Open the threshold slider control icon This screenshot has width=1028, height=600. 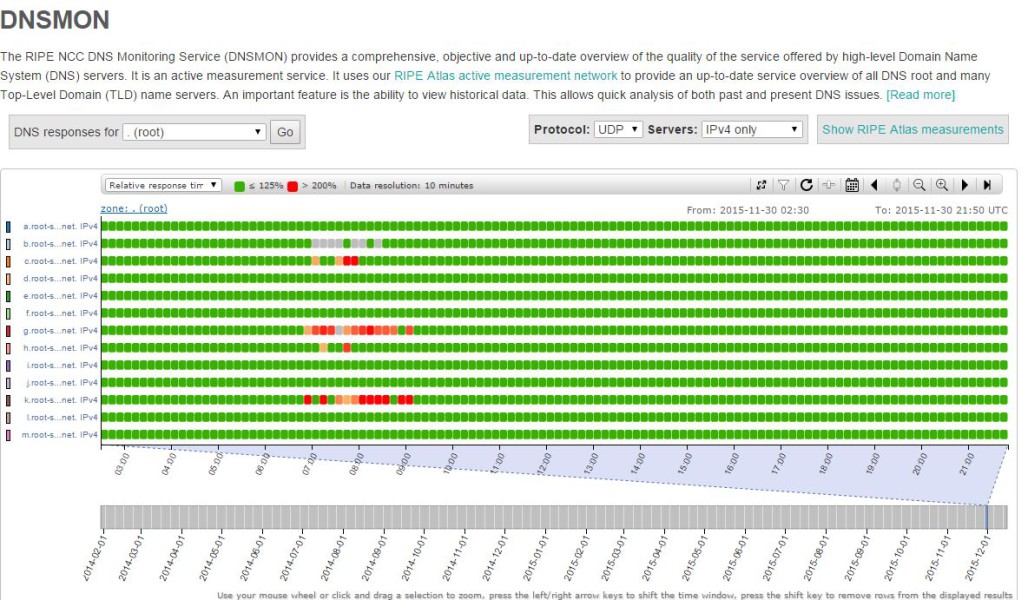coord(829,185)
